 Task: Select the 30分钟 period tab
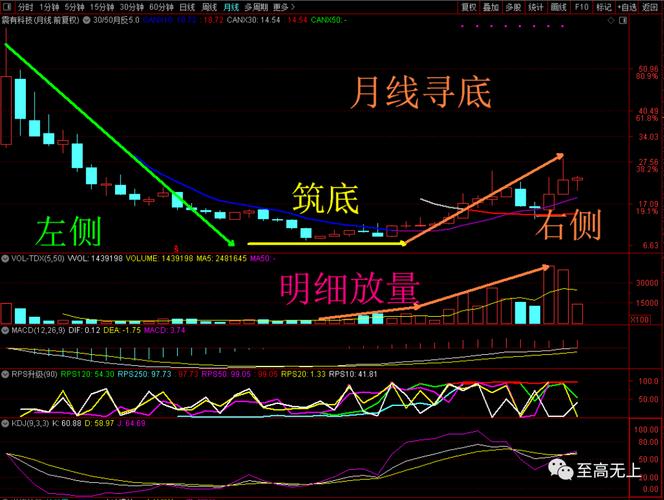coord(132,7)
